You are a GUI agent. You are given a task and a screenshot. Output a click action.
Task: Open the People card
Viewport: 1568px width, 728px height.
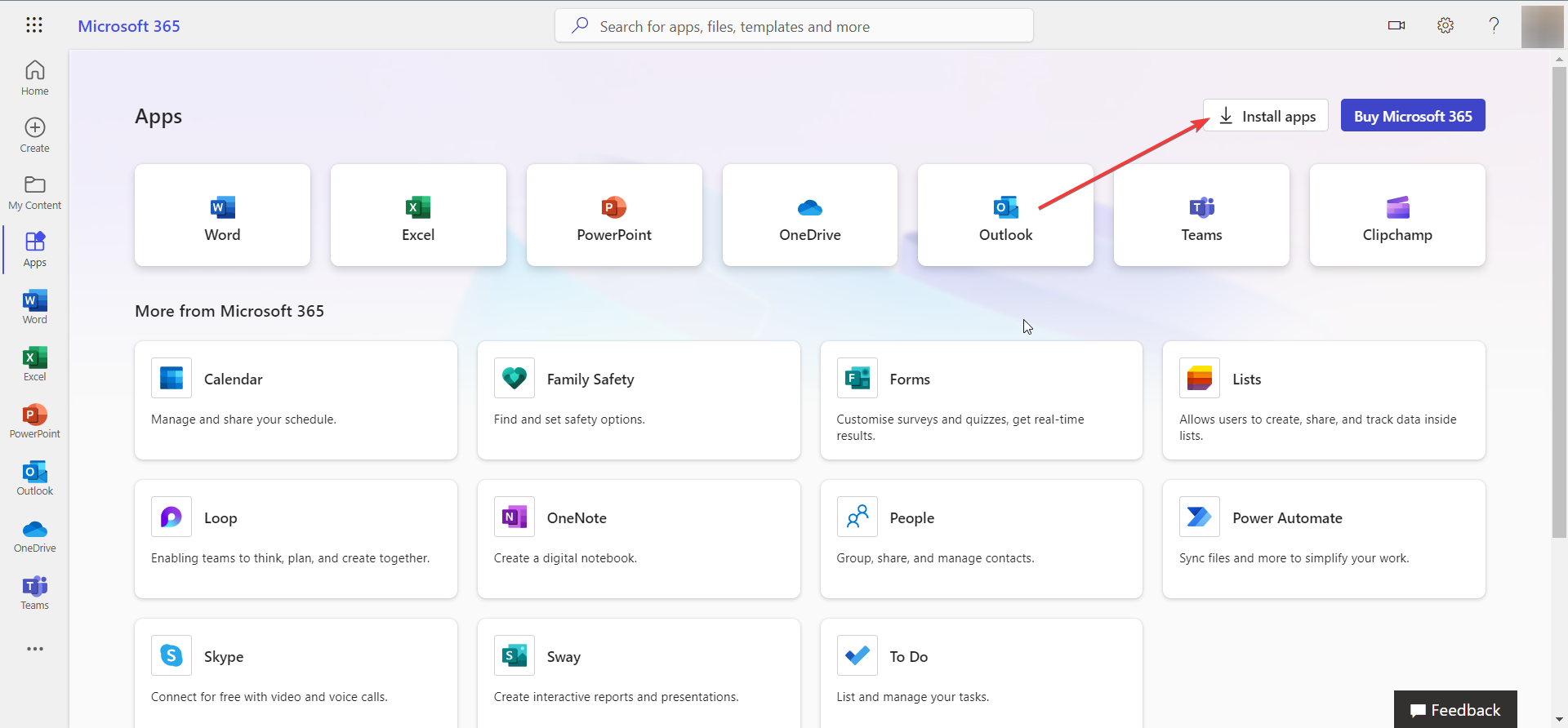(x=982, y=539)
